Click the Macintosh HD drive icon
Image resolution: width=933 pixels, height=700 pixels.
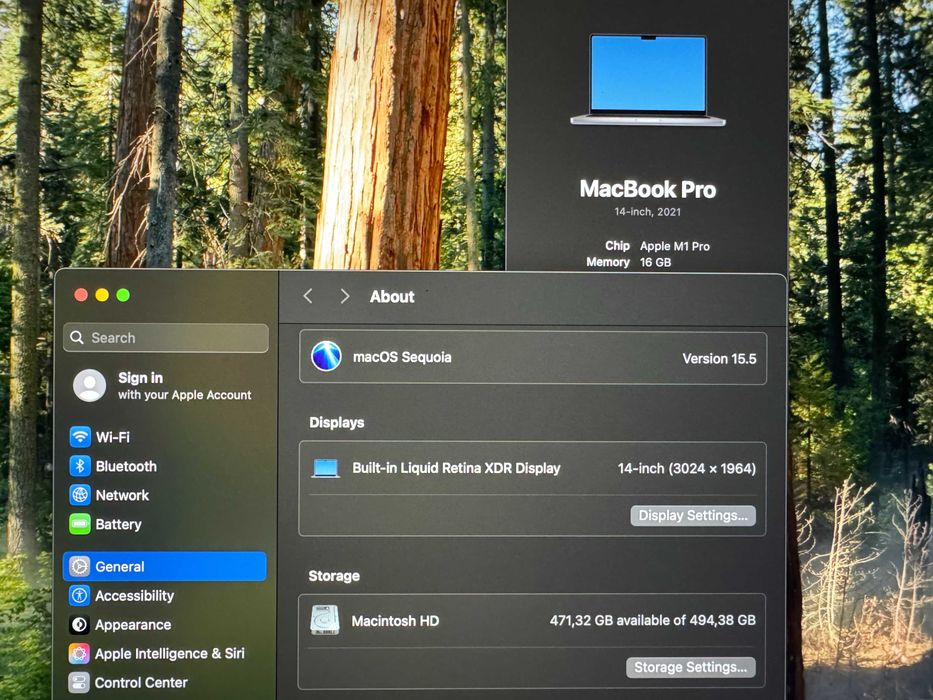325,620
